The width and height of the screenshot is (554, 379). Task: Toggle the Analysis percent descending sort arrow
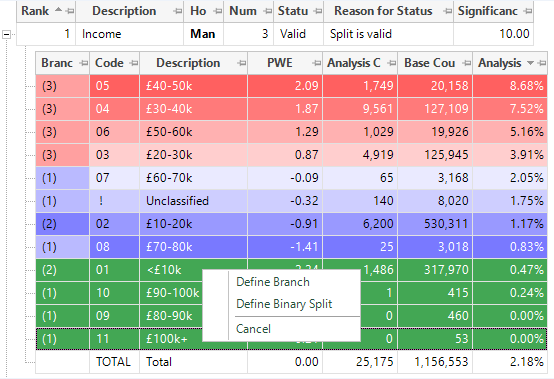pos(530,63)
